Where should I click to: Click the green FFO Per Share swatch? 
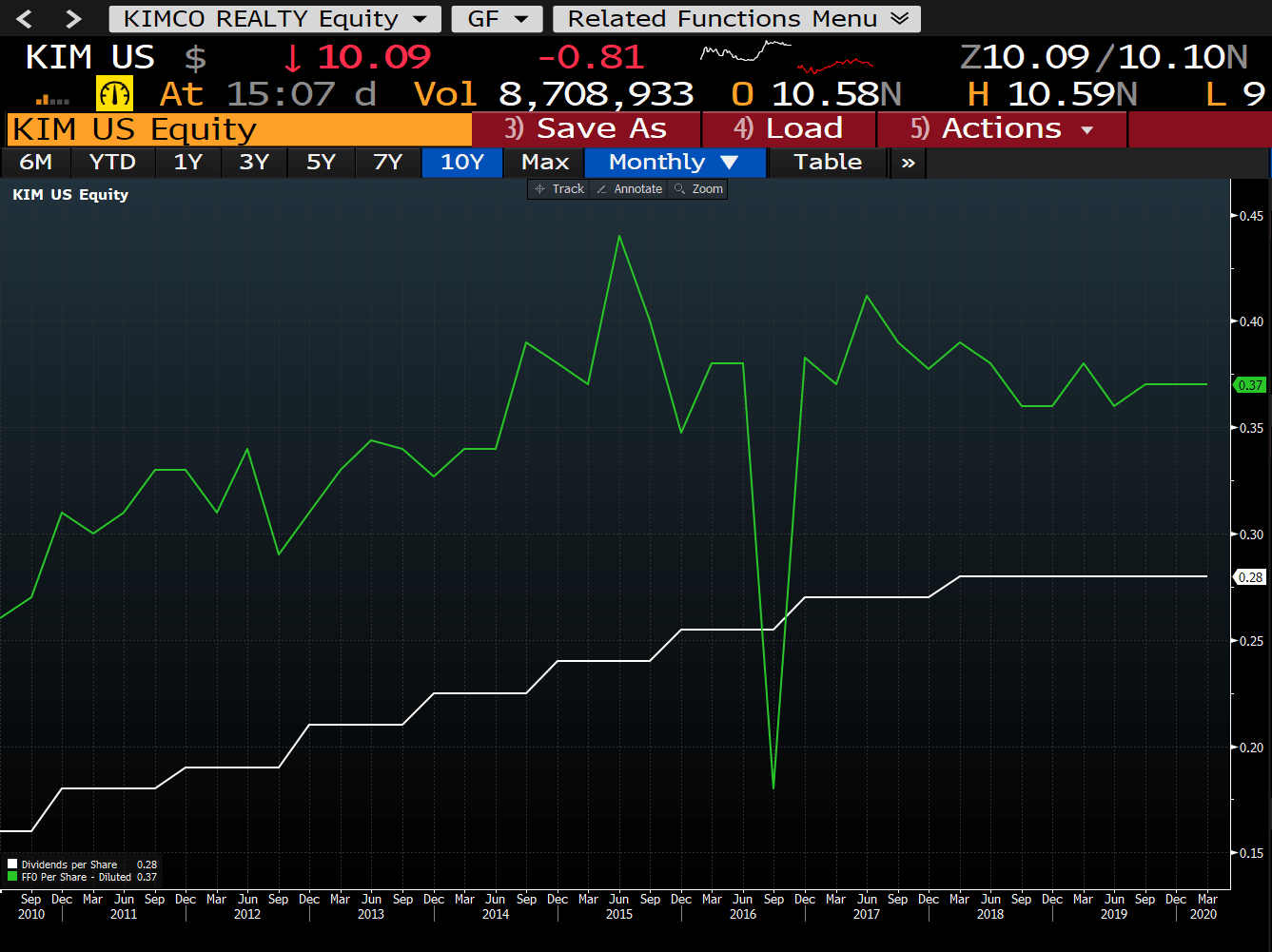pyautogui.click(x=12, y=877)
